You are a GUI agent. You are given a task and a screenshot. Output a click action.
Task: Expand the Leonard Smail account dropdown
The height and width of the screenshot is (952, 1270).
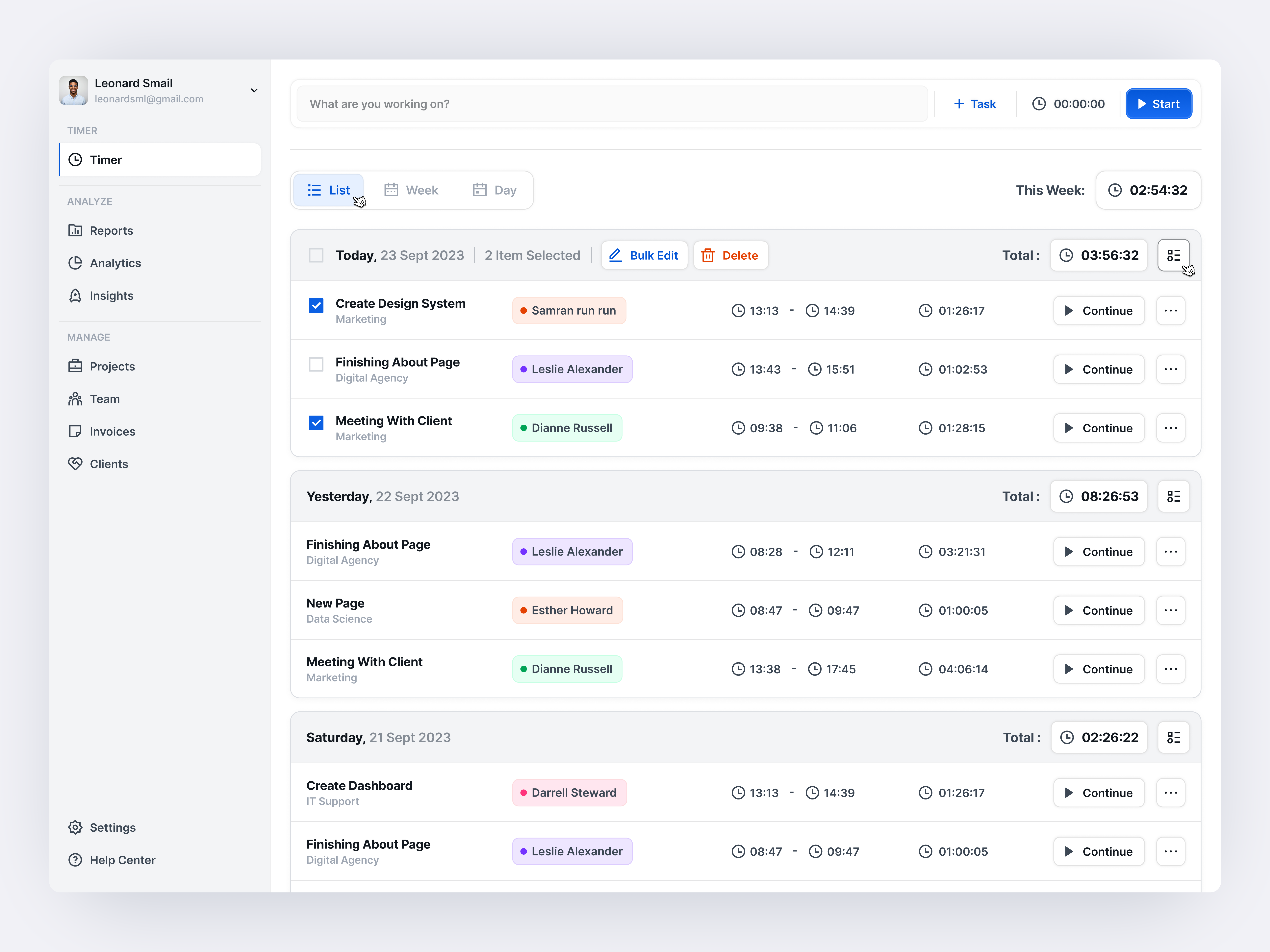click(x=254, y=90)
